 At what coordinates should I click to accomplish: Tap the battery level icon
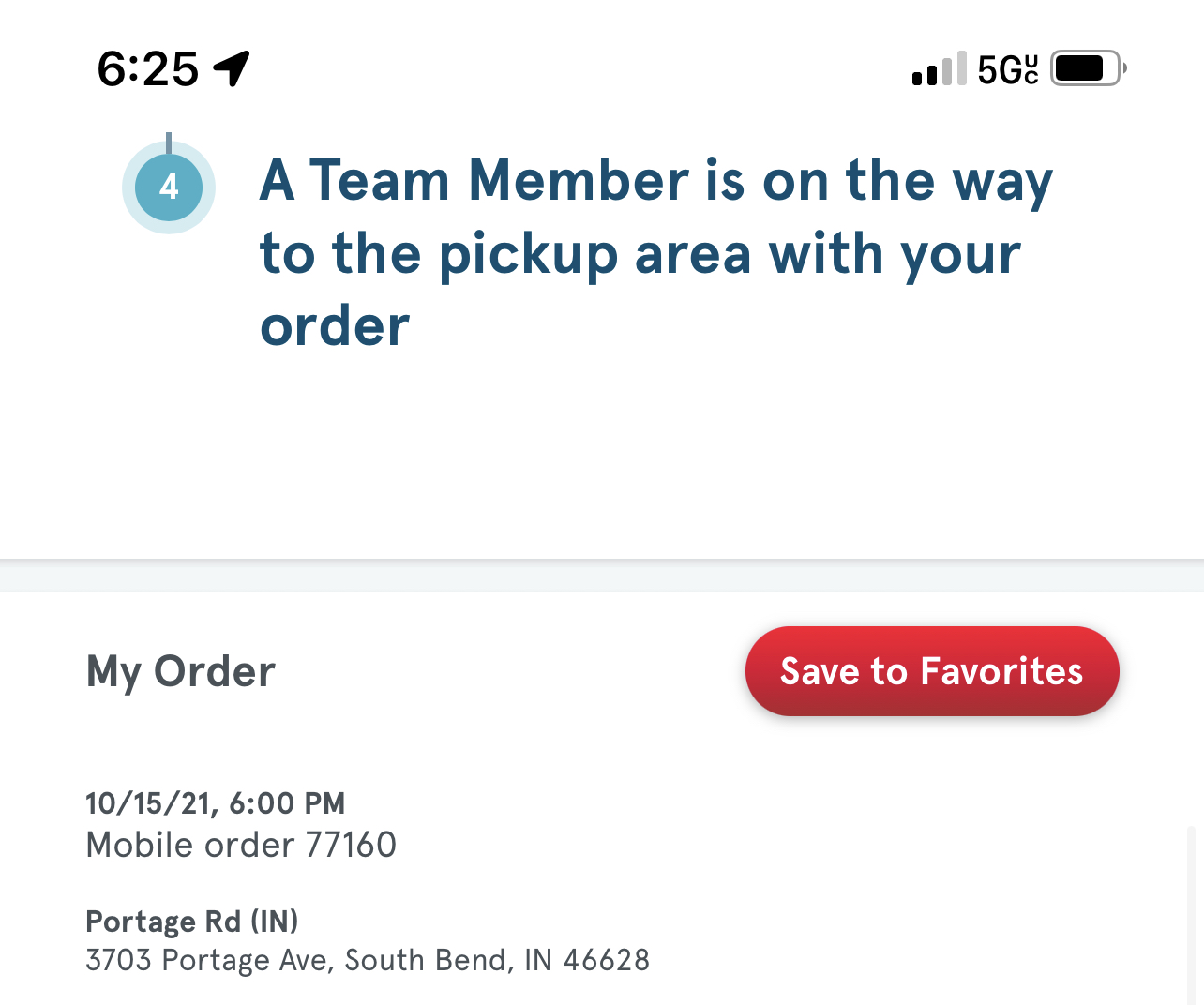point(1086,68)
